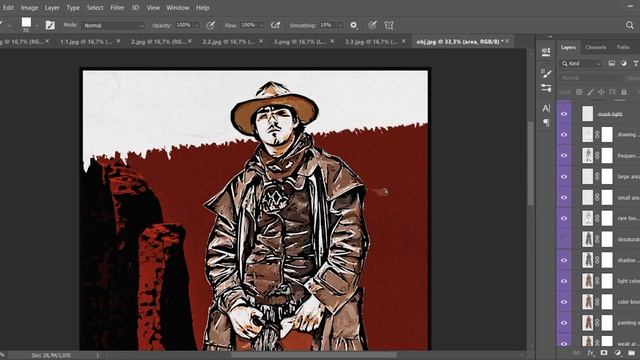This screenshot has height=360, width=640.
Task: Open the Flow slider dropdown arrow
Action: tap(262, 25)
